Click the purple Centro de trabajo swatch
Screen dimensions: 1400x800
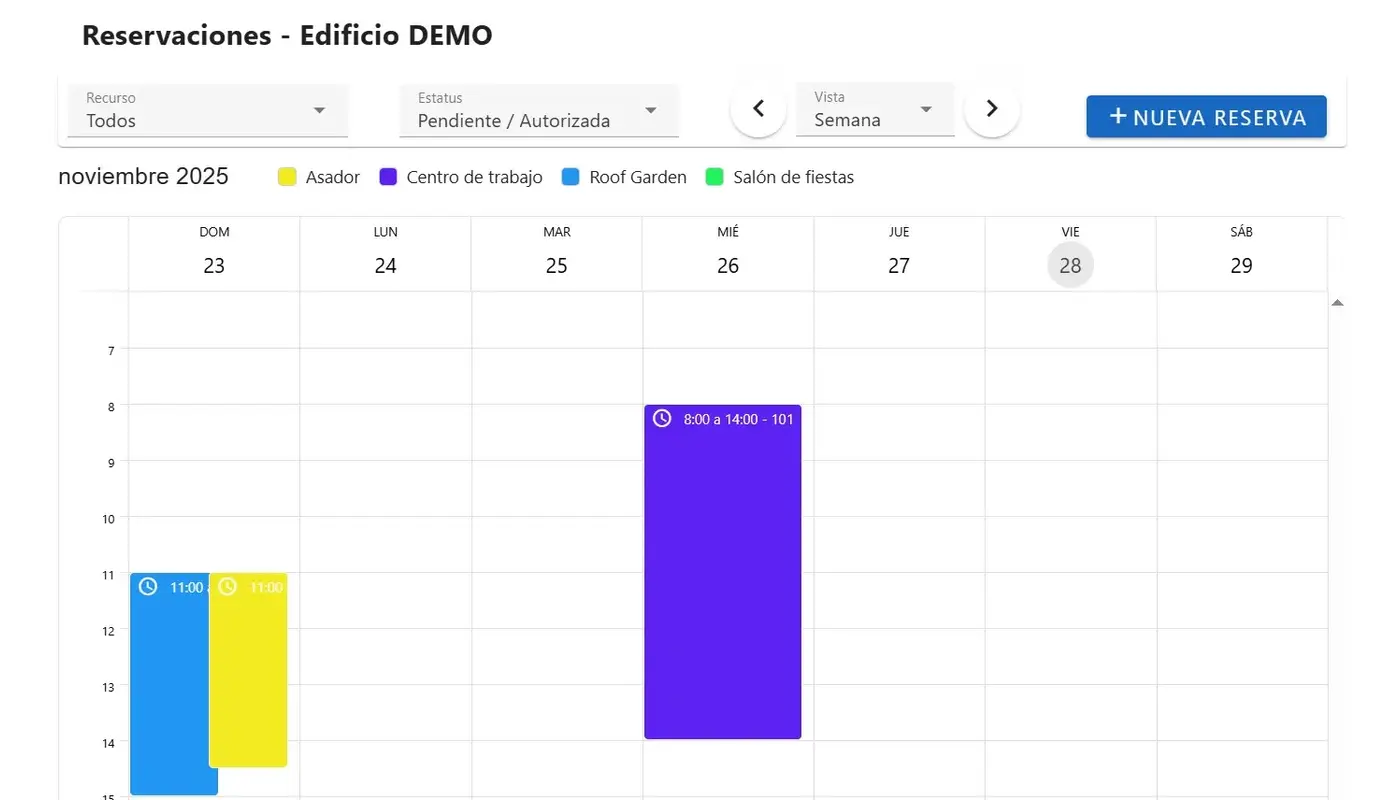(389, 177)
